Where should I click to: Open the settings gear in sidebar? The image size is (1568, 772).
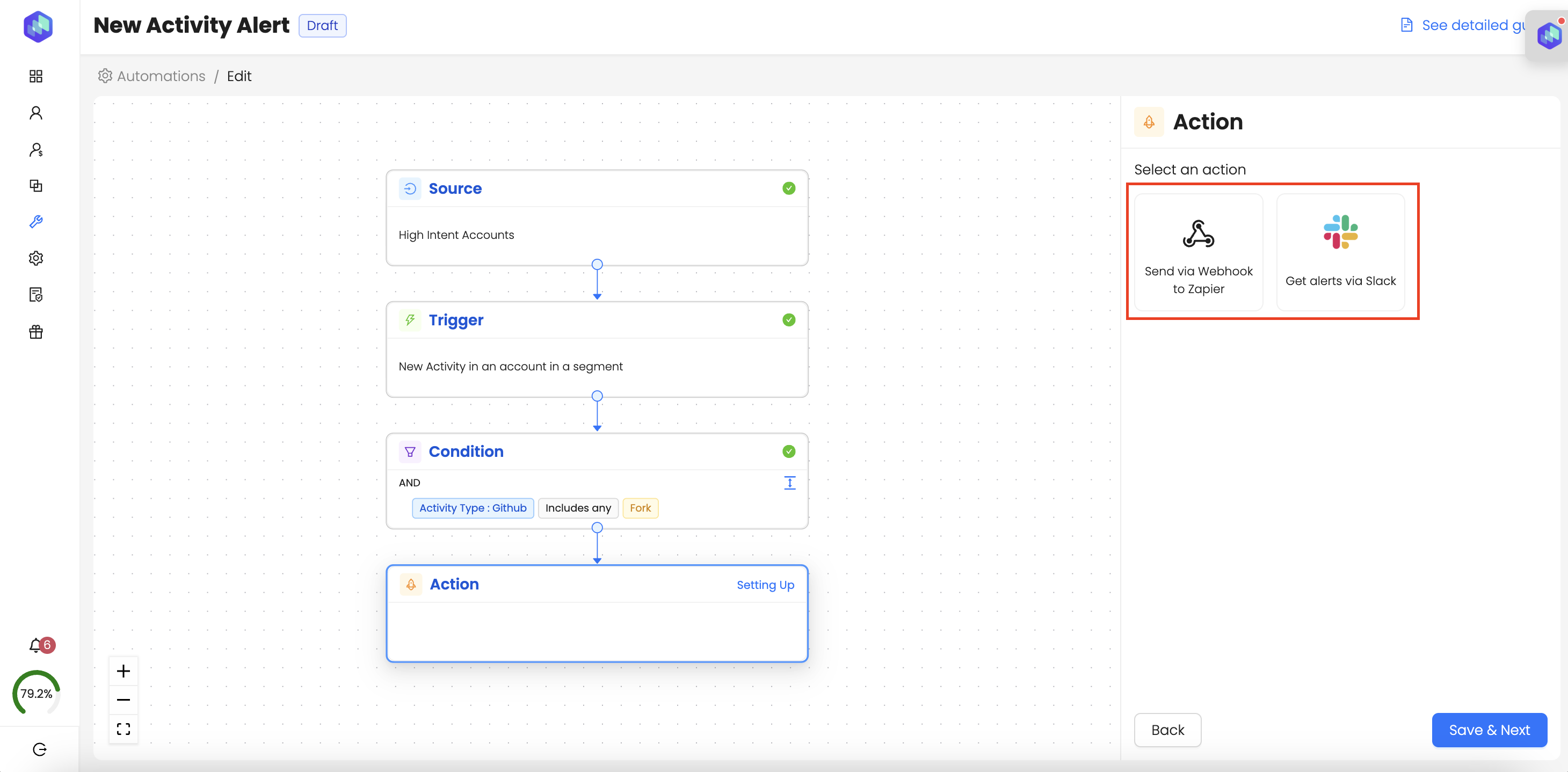pos(36,259)
